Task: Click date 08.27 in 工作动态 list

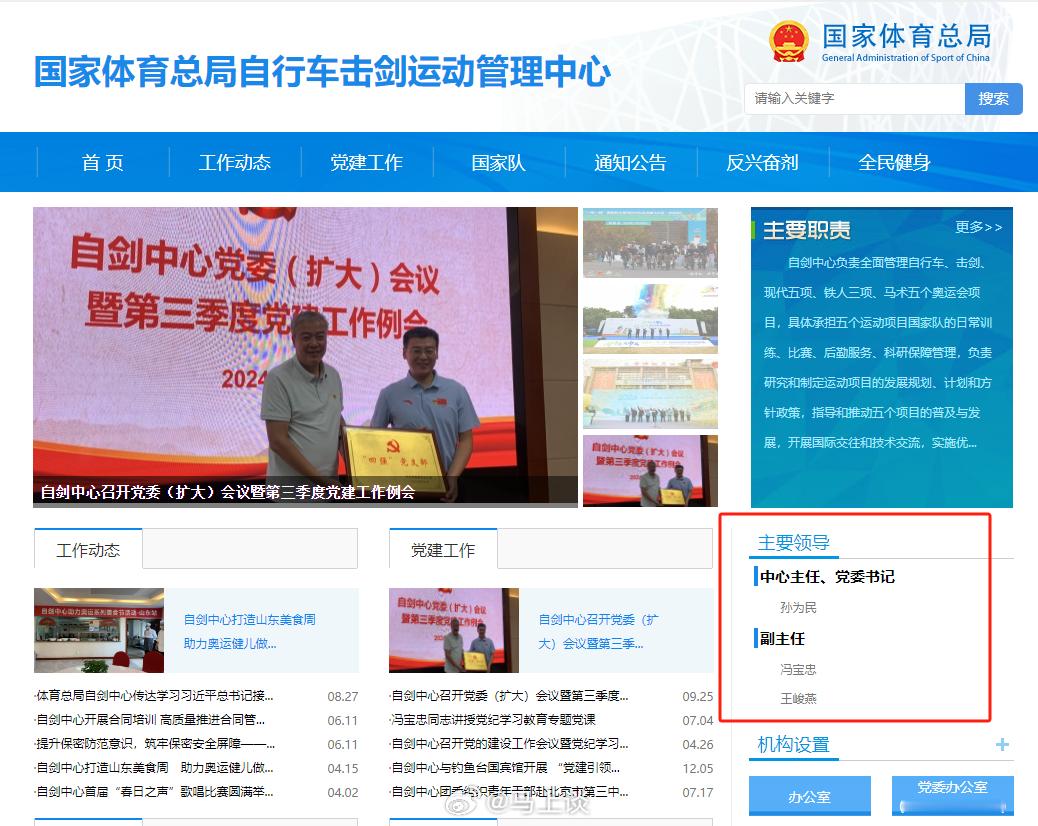Action: pos(342,696)
